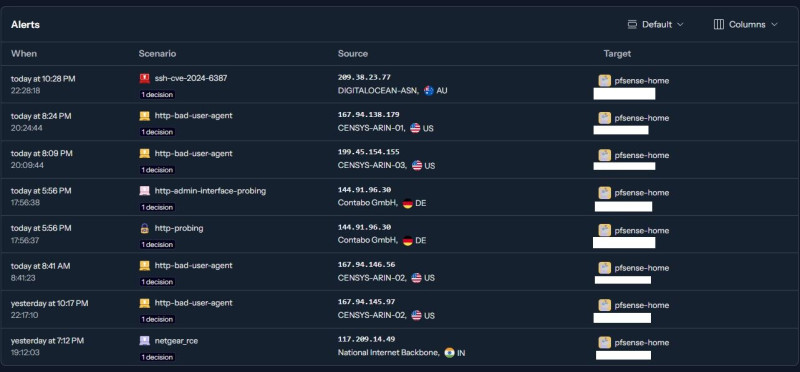Click the Source column header
The height and width of the screenshot is (372, 800).
[353, 54]
